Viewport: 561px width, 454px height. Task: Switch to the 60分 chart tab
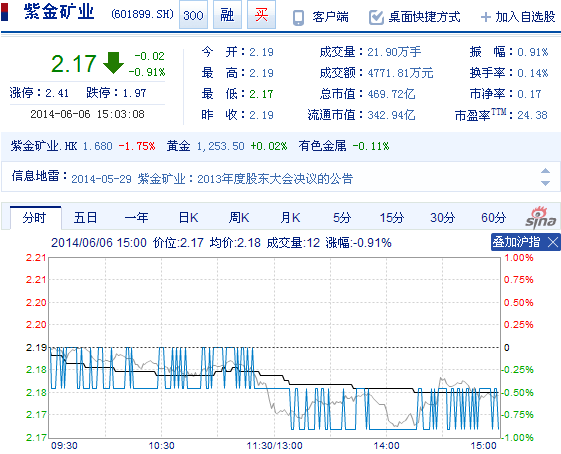coord(493,218)
